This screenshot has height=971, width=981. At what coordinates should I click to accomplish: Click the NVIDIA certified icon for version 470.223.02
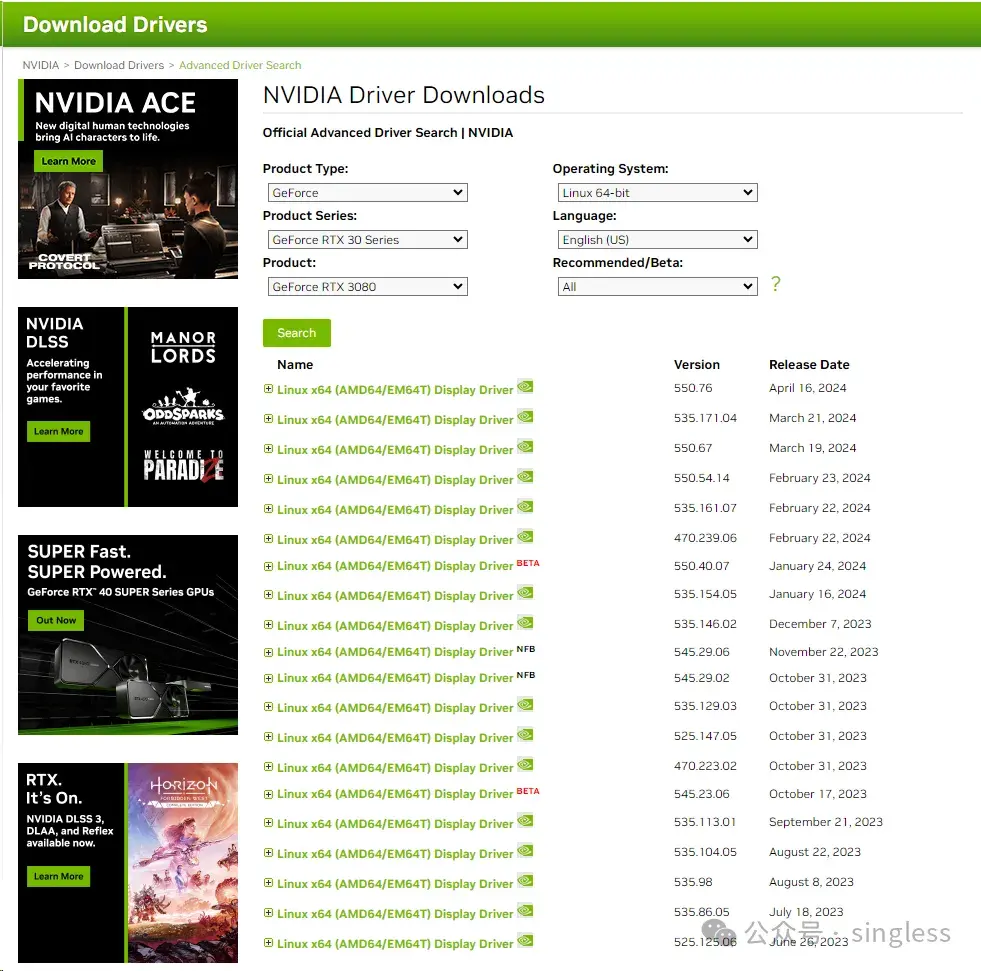[x=525, y=765]
